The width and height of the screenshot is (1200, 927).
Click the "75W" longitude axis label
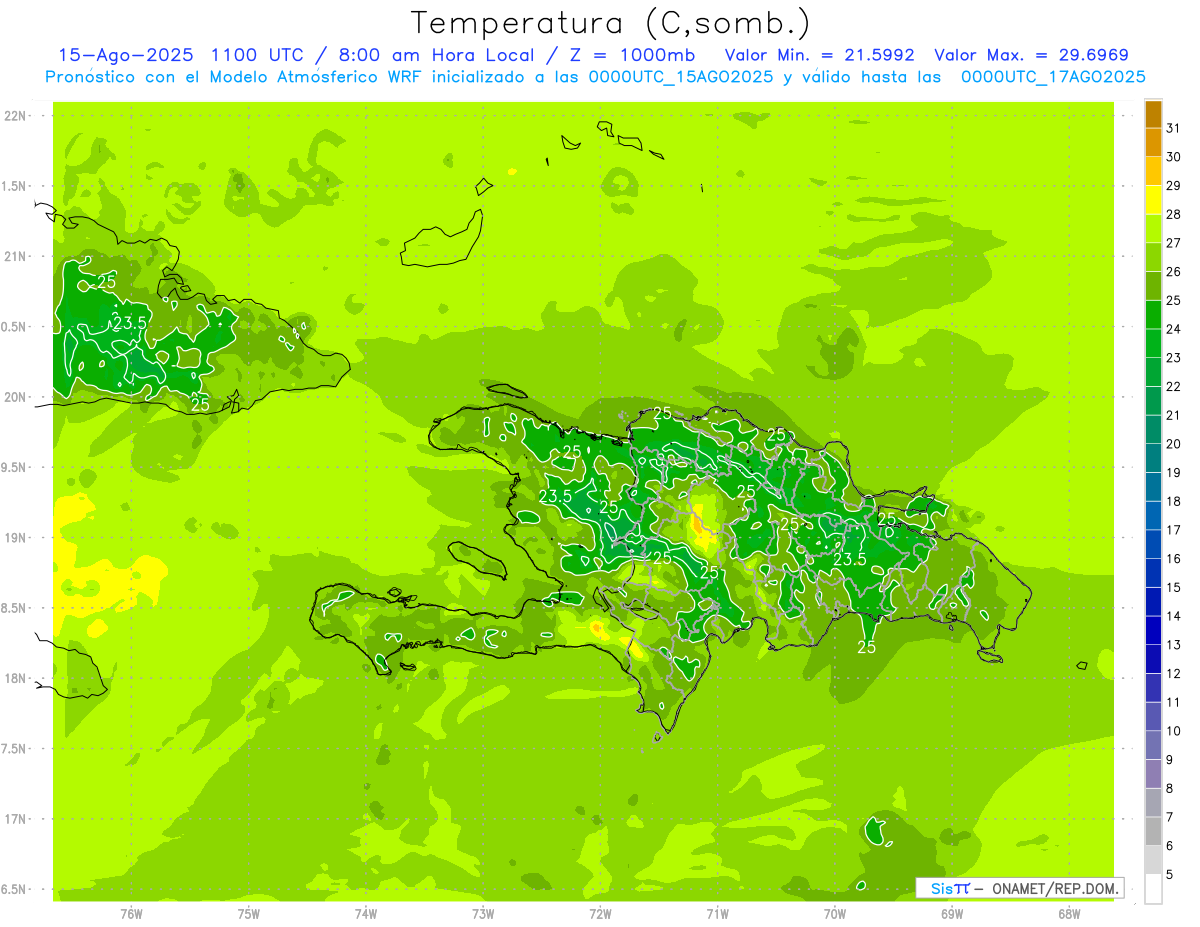[x=249, y=913]
